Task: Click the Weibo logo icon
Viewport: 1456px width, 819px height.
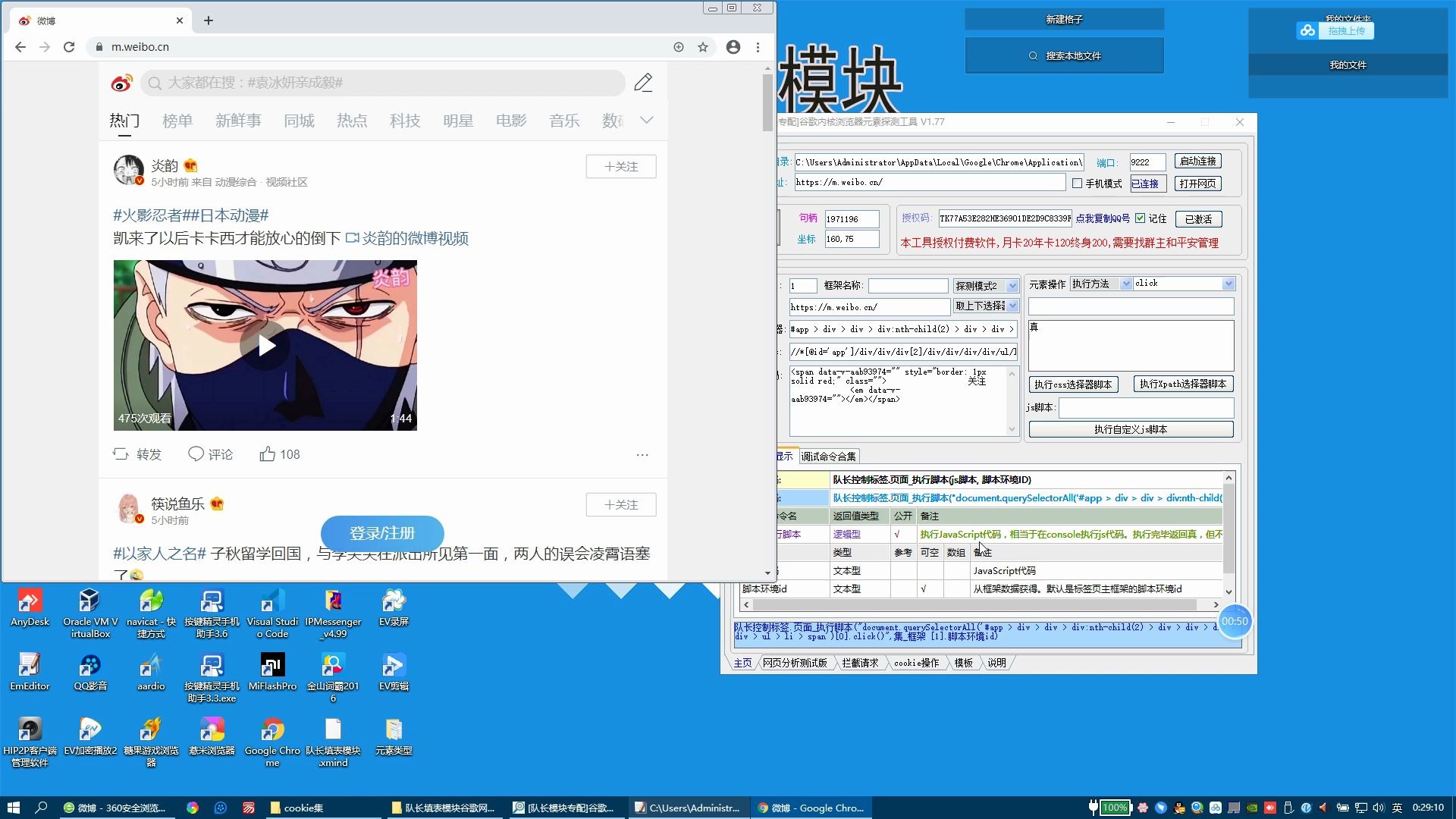Action: [121, 83]
